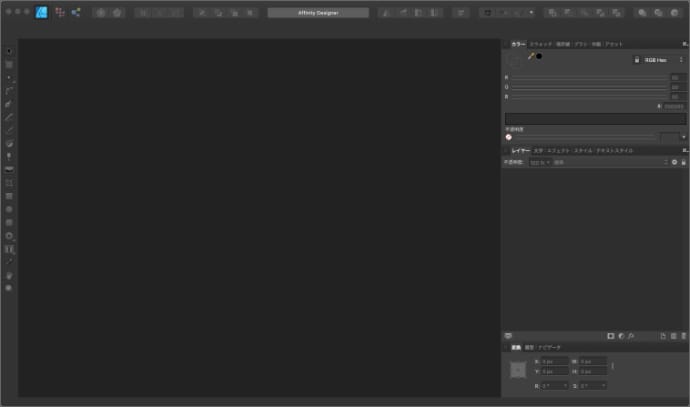Click the delete layer trash icon

click(x=684, y=336)
